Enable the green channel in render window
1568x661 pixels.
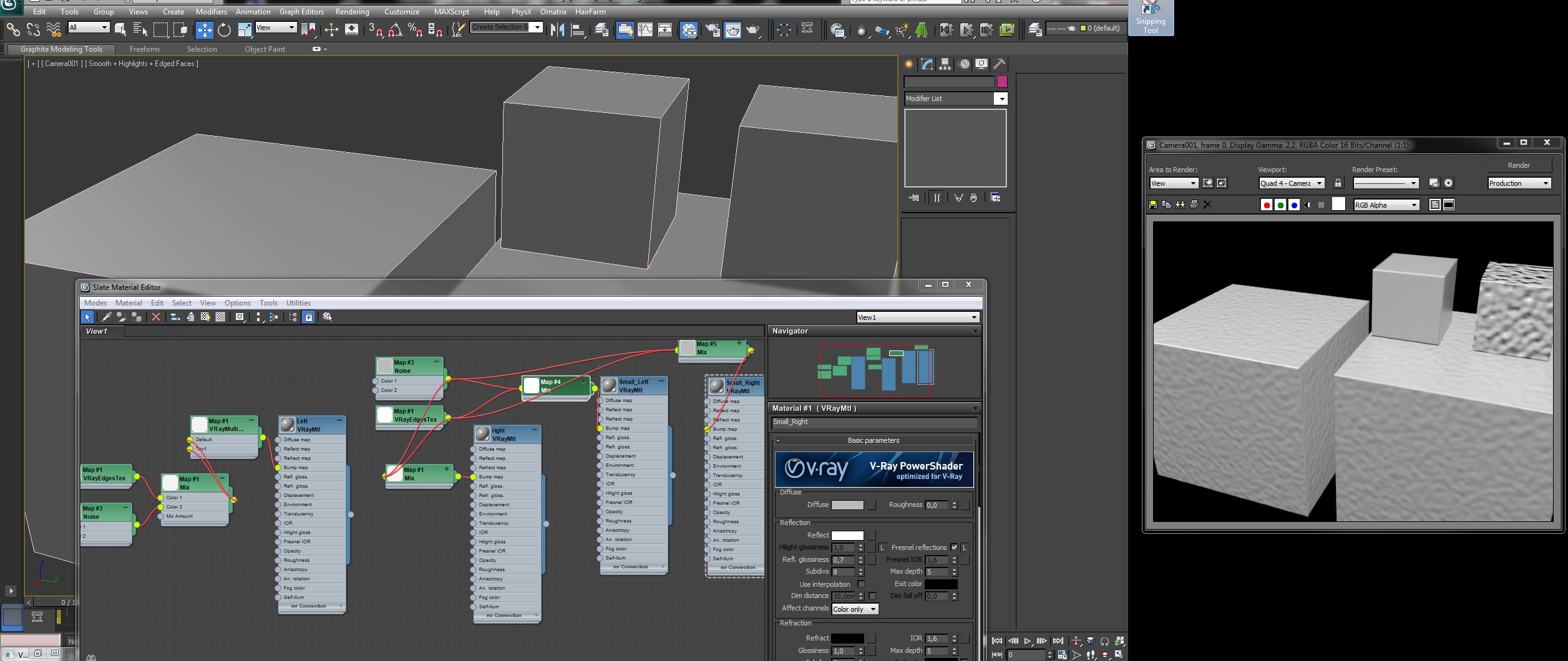coord(1280,205)
